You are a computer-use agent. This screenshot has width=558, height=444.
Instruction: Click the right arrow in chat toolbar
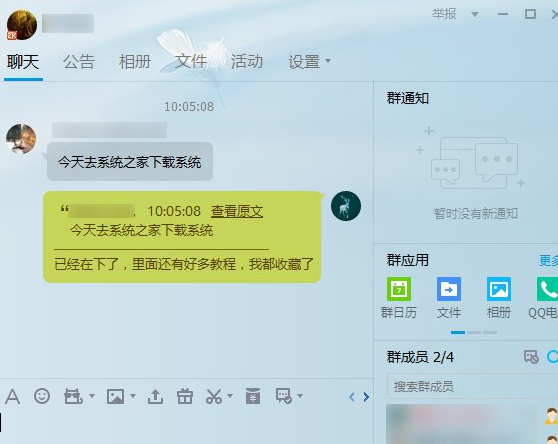[366, 397]
